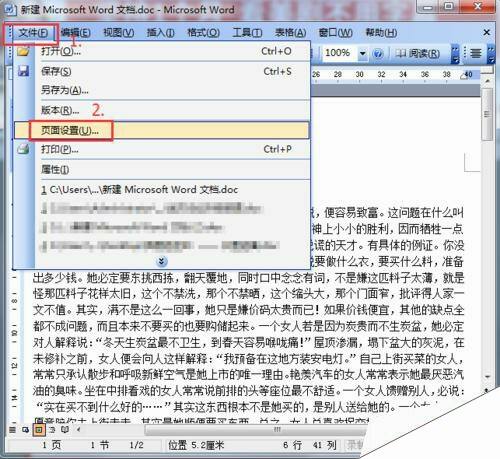
Task: Select 另存为(A)... in the File menu
Action: point(162,90)
